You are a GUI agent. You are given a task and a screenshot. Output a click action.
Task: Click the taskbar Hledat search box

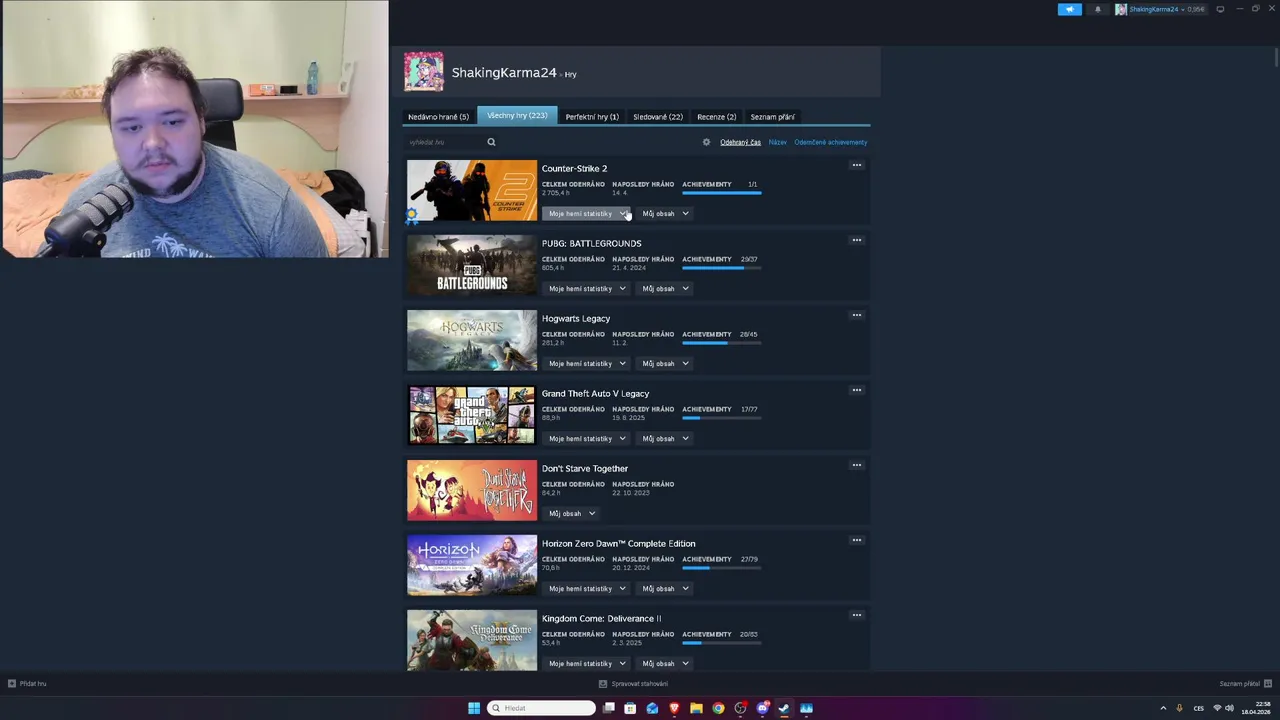(541, 708)
